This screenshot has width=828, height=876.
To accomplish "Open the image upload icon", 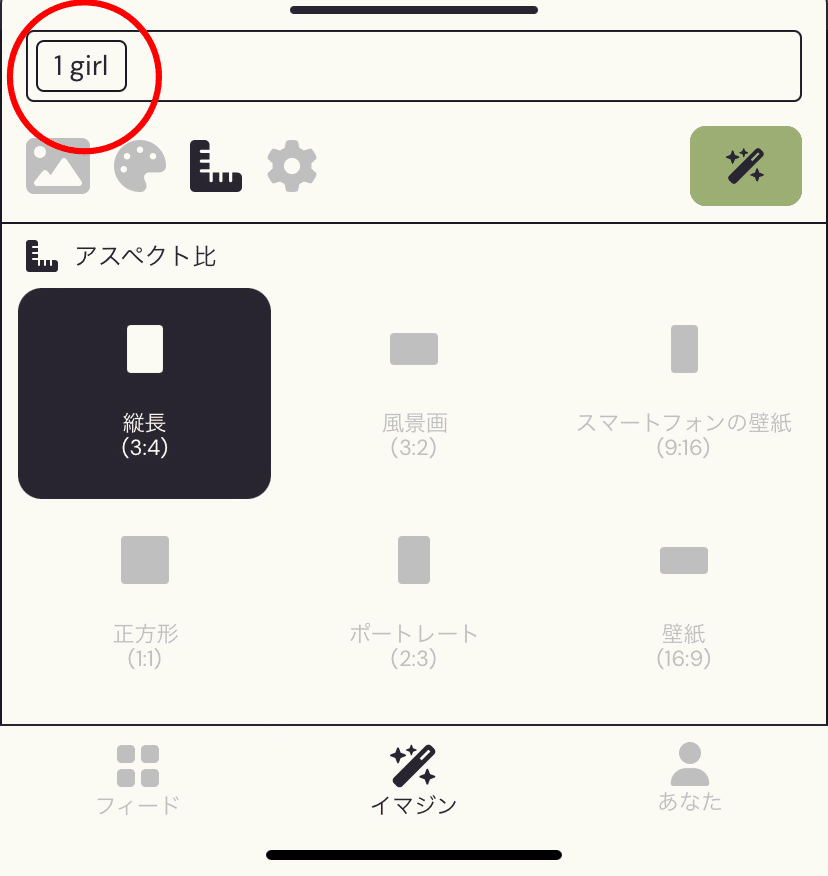I will point(58,166).
